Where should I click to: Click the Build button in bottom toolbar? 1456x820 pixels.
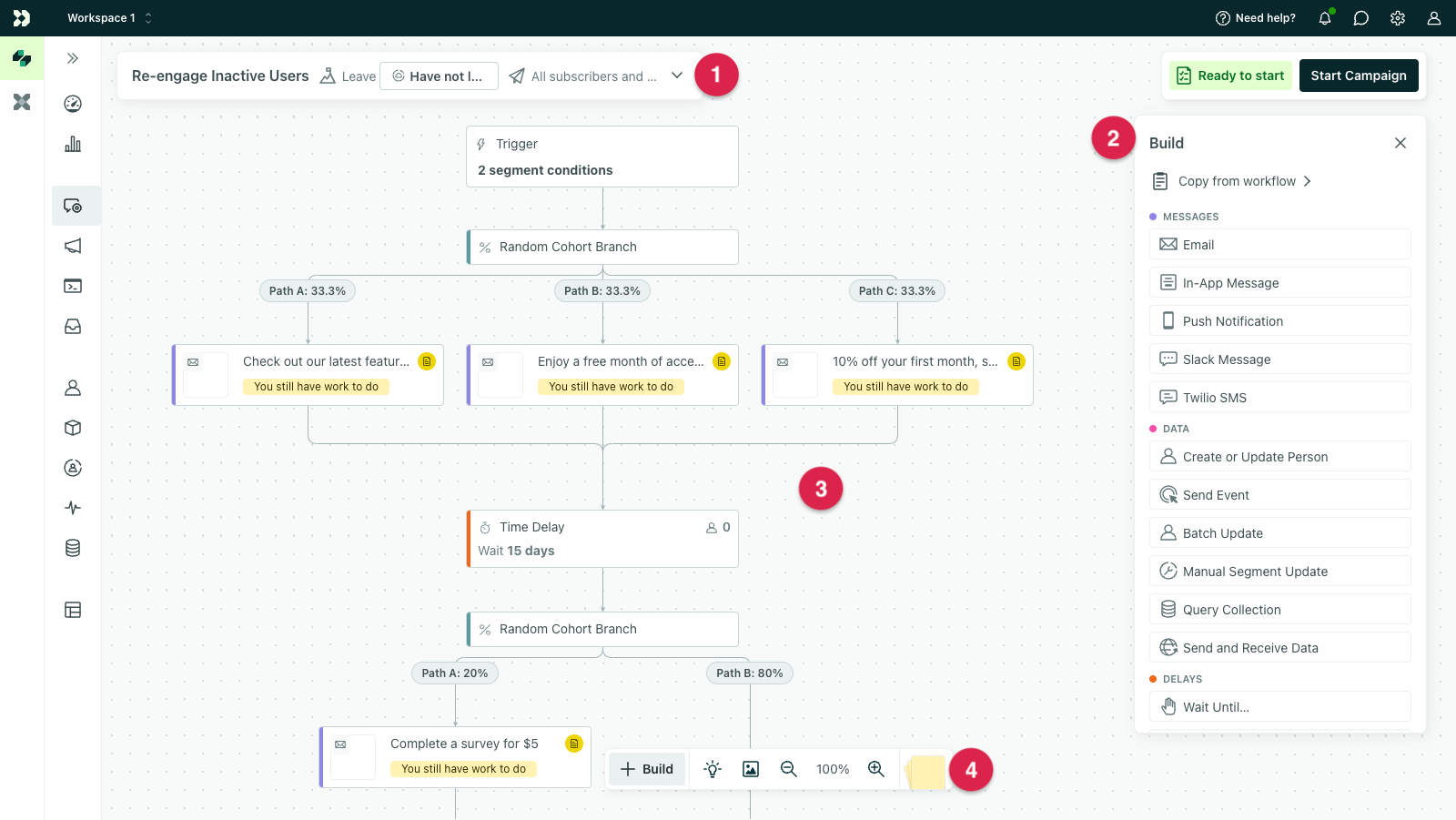[x=647, y=769]
